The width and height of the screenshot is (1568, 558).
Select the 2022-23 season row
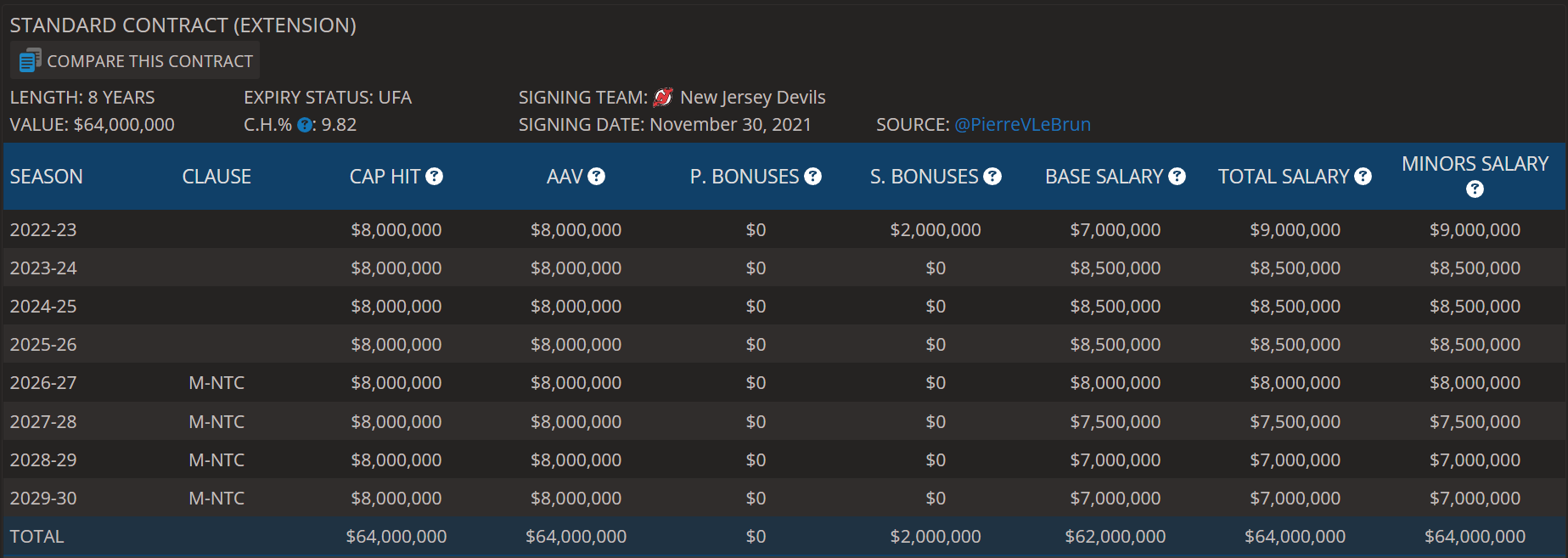point(43,230)
